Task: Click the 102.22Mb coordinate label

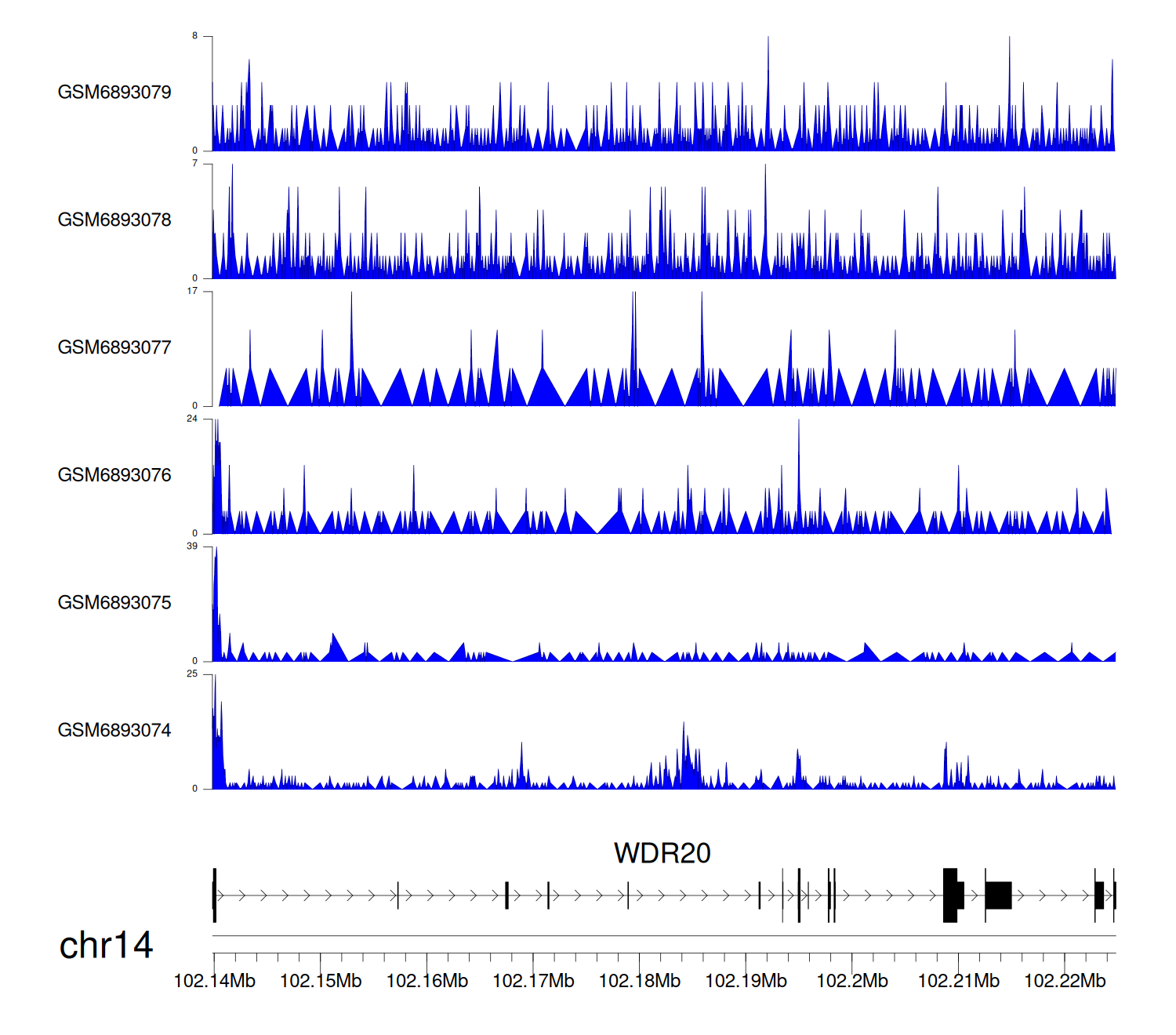Action: click(x=1065, y=981)
